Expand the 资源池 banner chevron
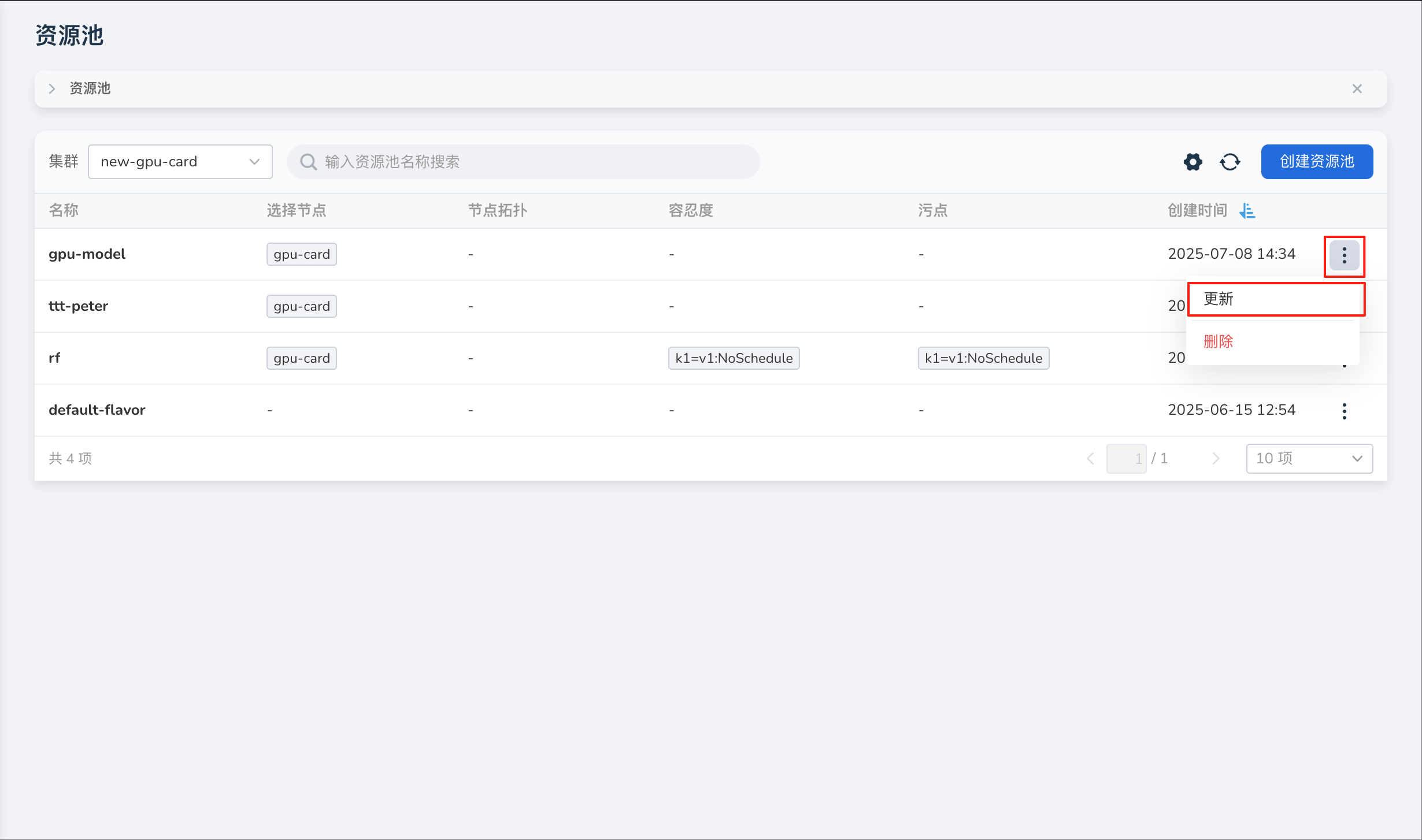This screenshot has width=1422, height=840. pos(52,89)
